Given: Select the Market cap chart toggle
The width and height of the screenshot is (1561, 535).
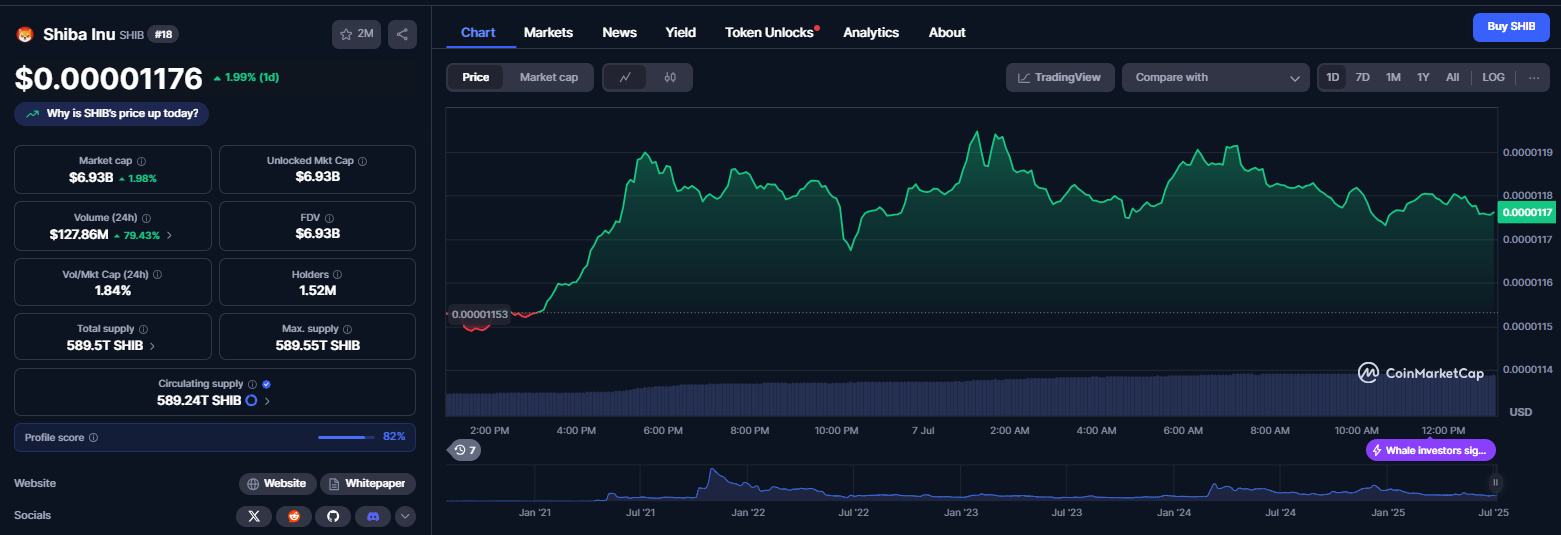Looking at the screenshot, I should 549,77.
